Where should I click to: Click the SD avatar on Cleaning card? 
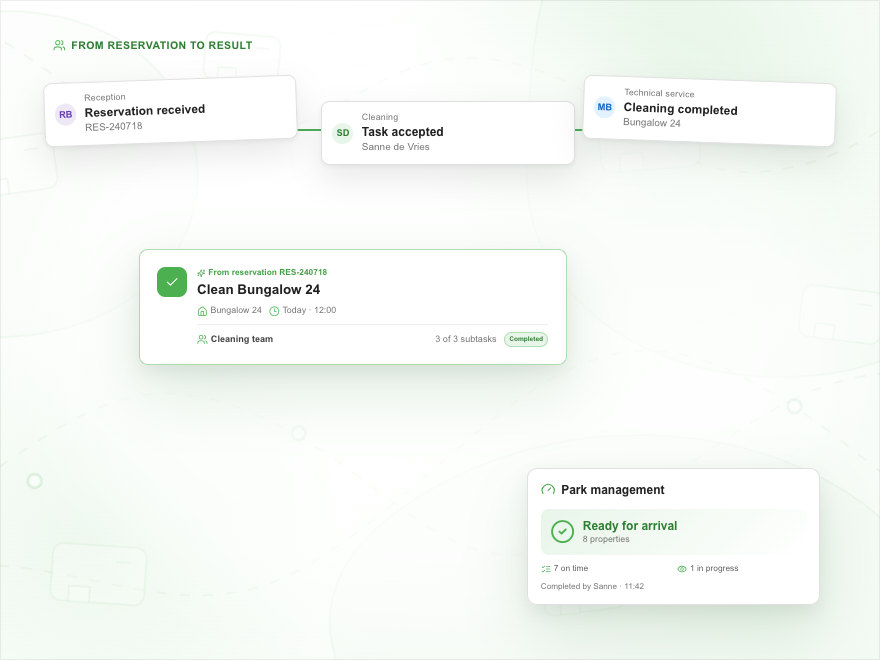[x=343, y=133]
